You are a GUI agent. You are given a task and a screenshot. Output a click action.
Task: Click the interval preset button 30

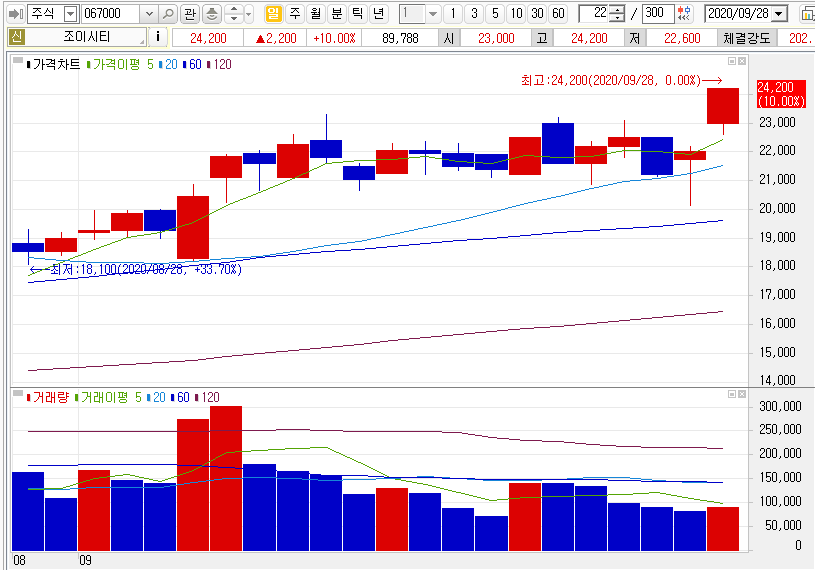(x=537, y=14)
